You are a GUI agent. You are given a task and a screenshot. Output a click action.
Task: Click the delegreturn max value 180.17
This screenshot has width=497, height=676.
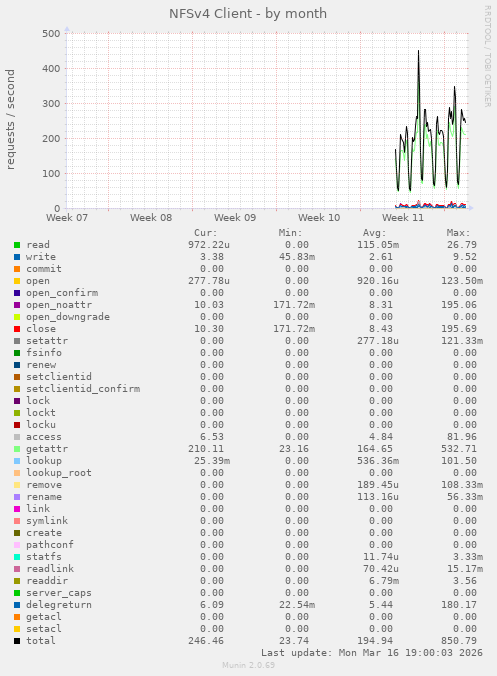click(459, 605)
